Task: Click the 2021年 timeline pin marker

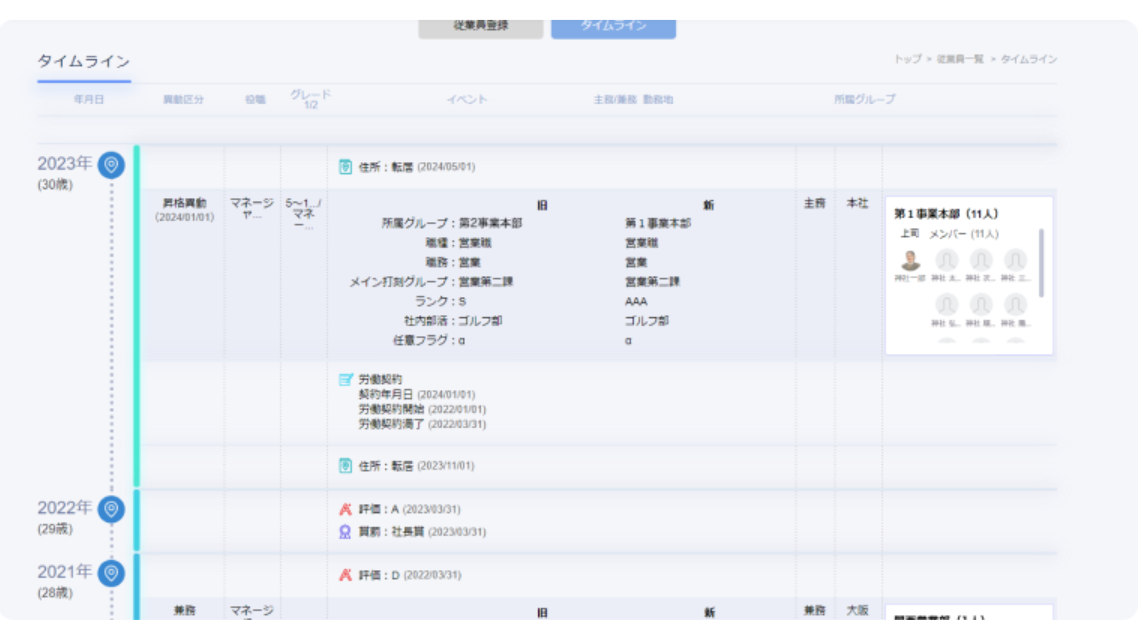Action: tap(112, 573)
